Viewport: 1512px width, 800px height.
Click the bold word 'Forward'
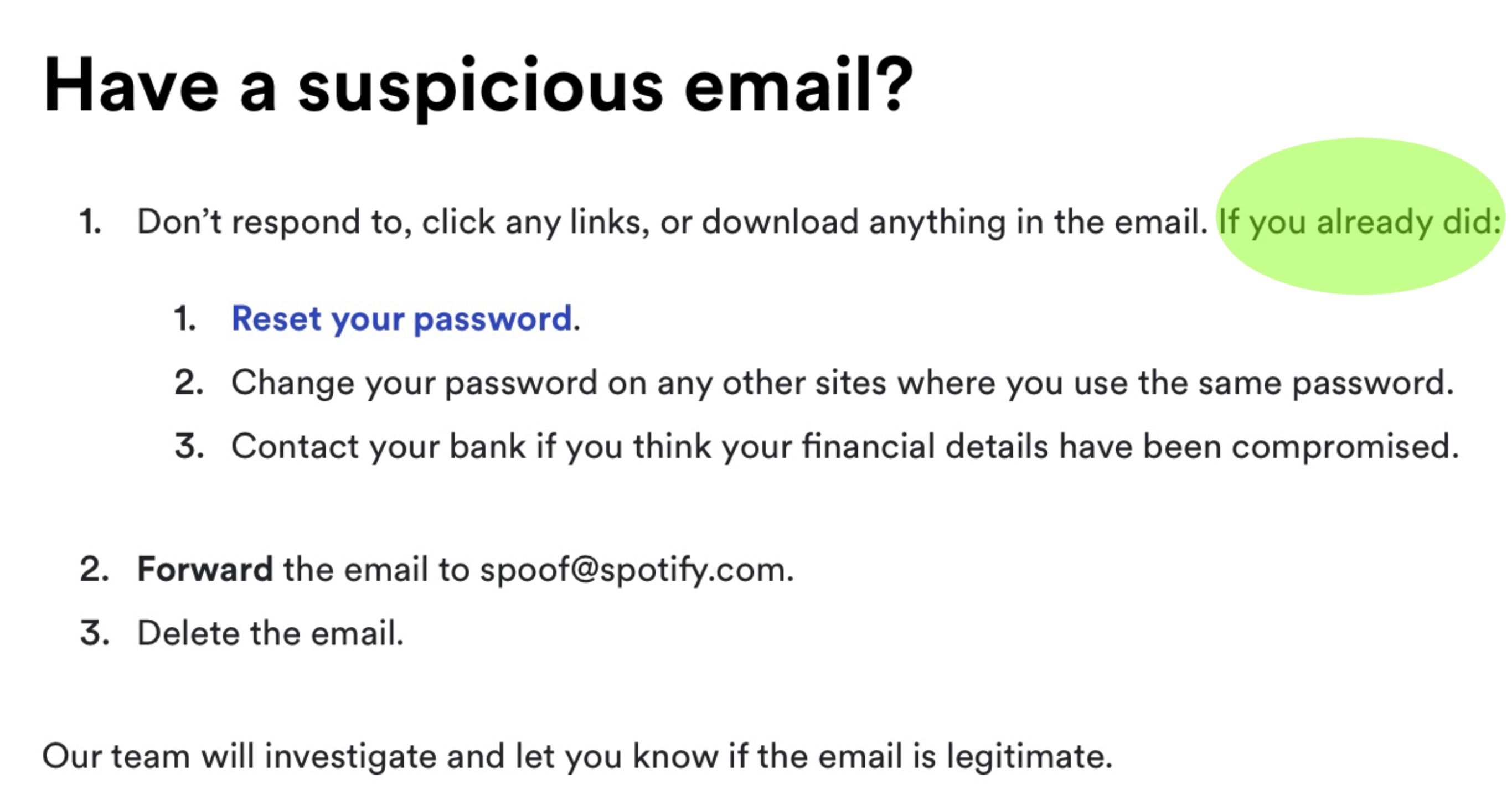205,569
